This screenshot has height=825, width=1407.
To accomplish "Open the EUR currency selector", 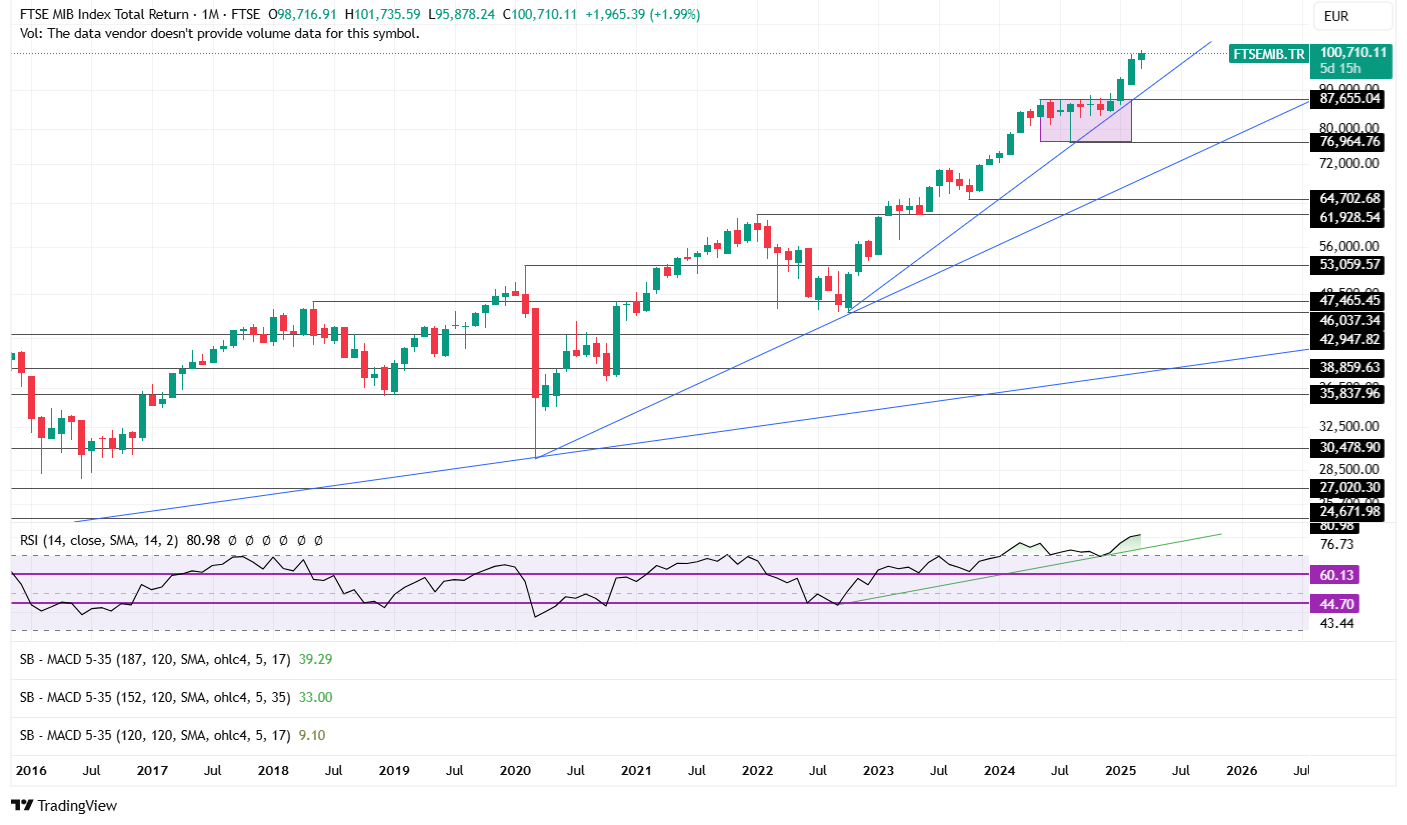I will [x=1351, y=16].
